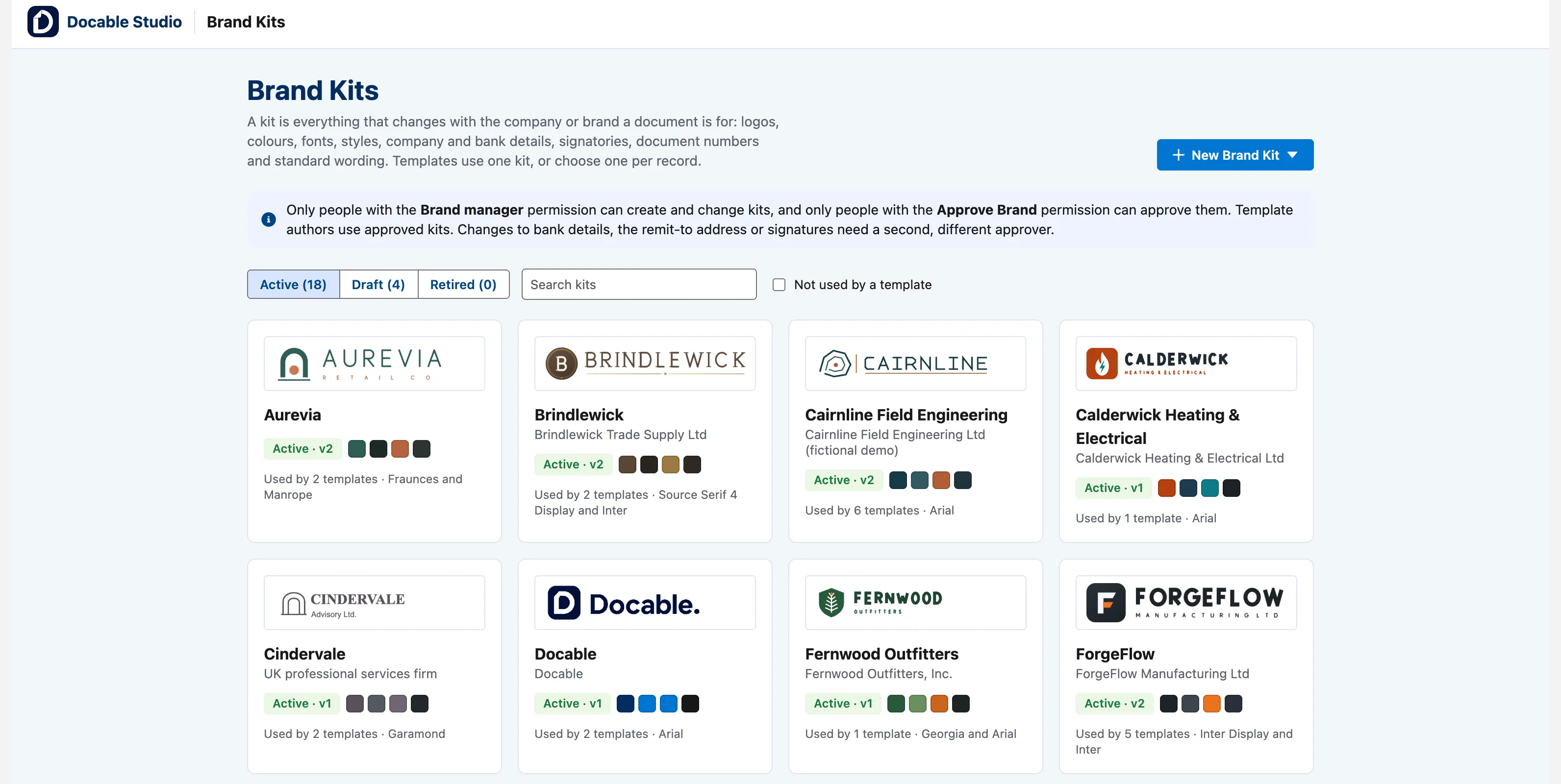This screenshot has width=1561, height=784.
Task: Click the Brindlewick B emblem logo
Action: 561,363
